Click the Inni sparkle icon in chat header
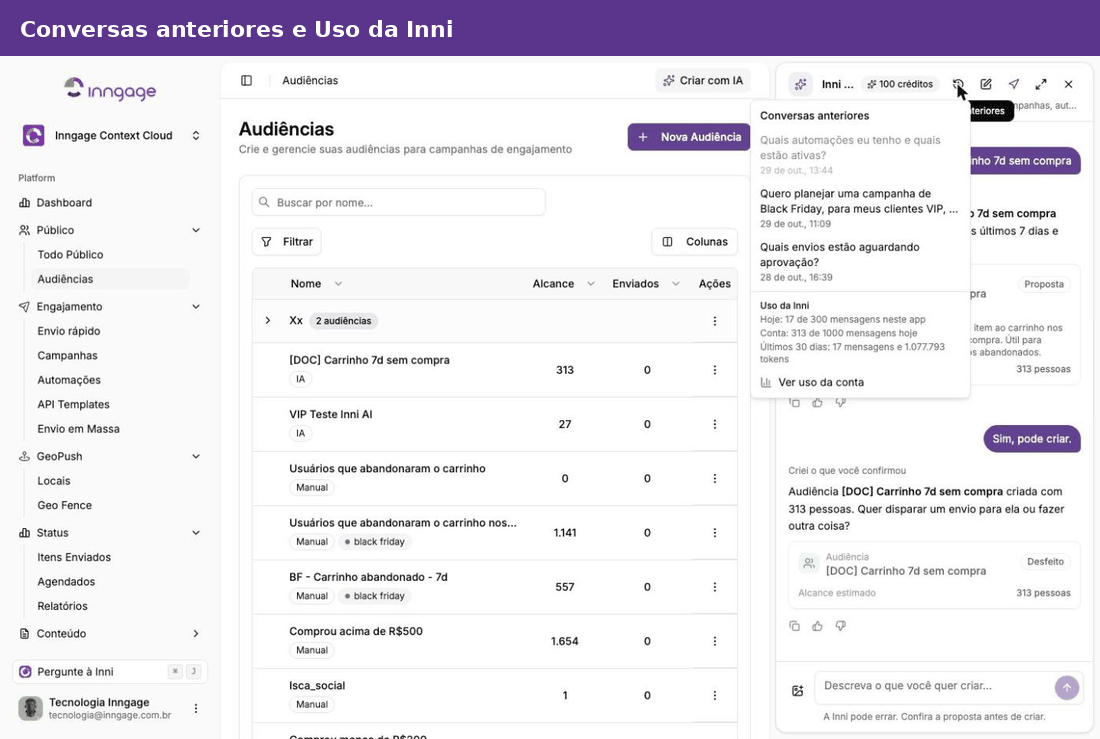 [800, 84]
